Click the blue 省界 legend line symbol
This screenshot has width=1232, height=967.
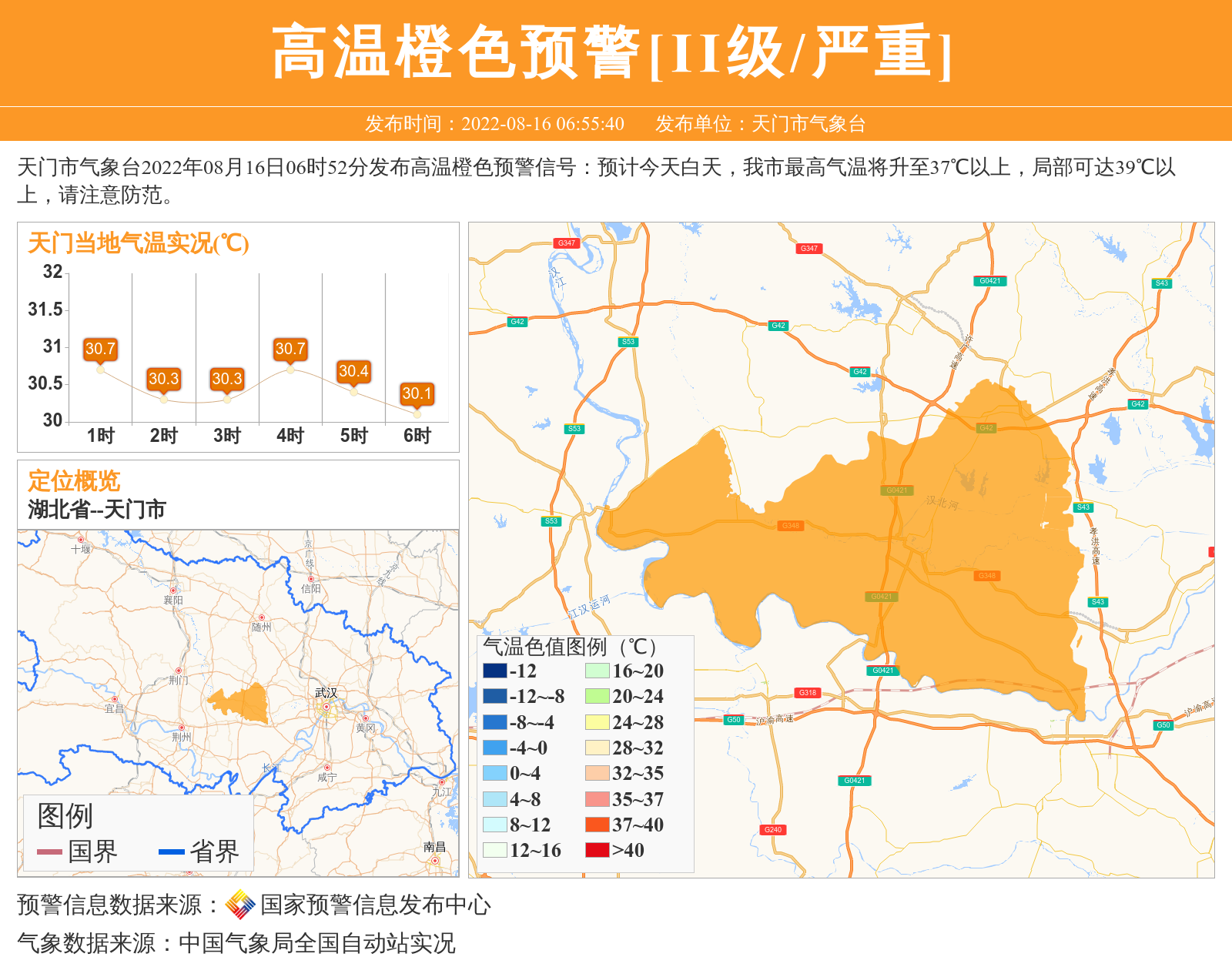pyautogui.click(x=171, y=852)
